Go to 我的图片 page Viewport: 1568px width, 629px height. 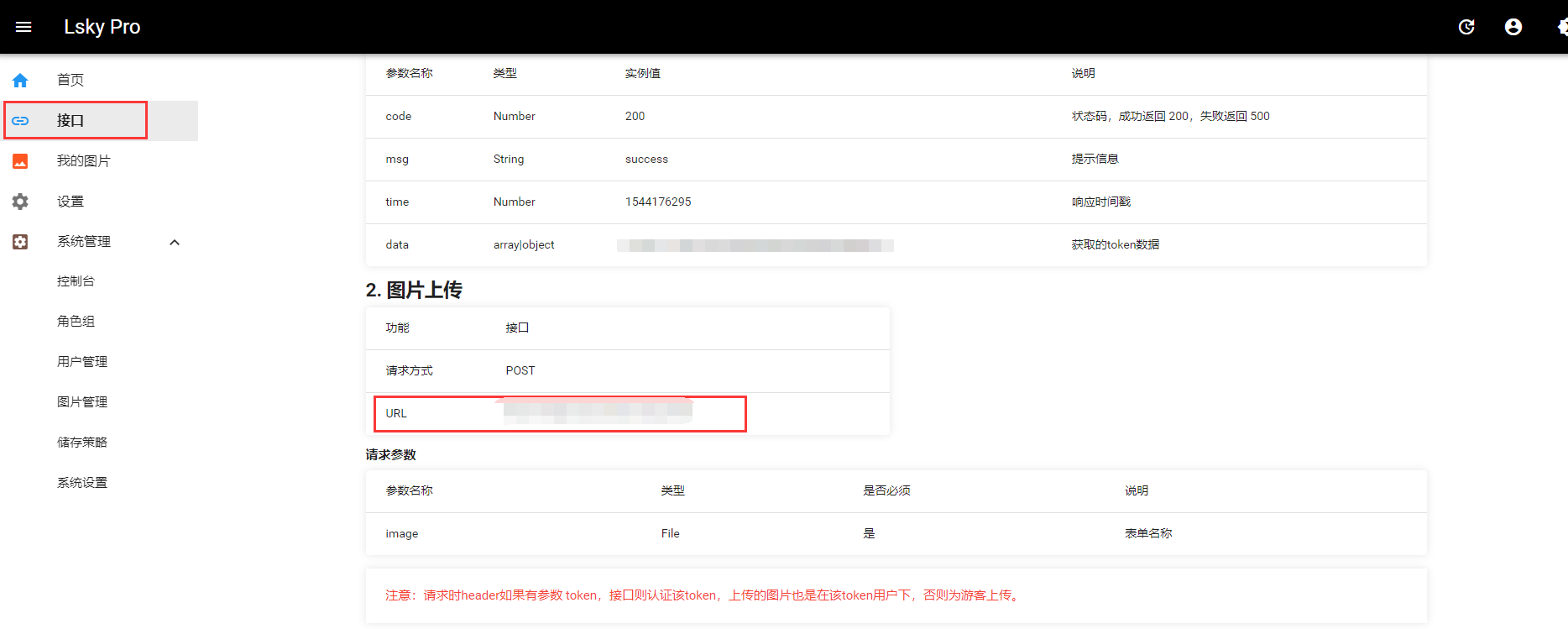83,160
